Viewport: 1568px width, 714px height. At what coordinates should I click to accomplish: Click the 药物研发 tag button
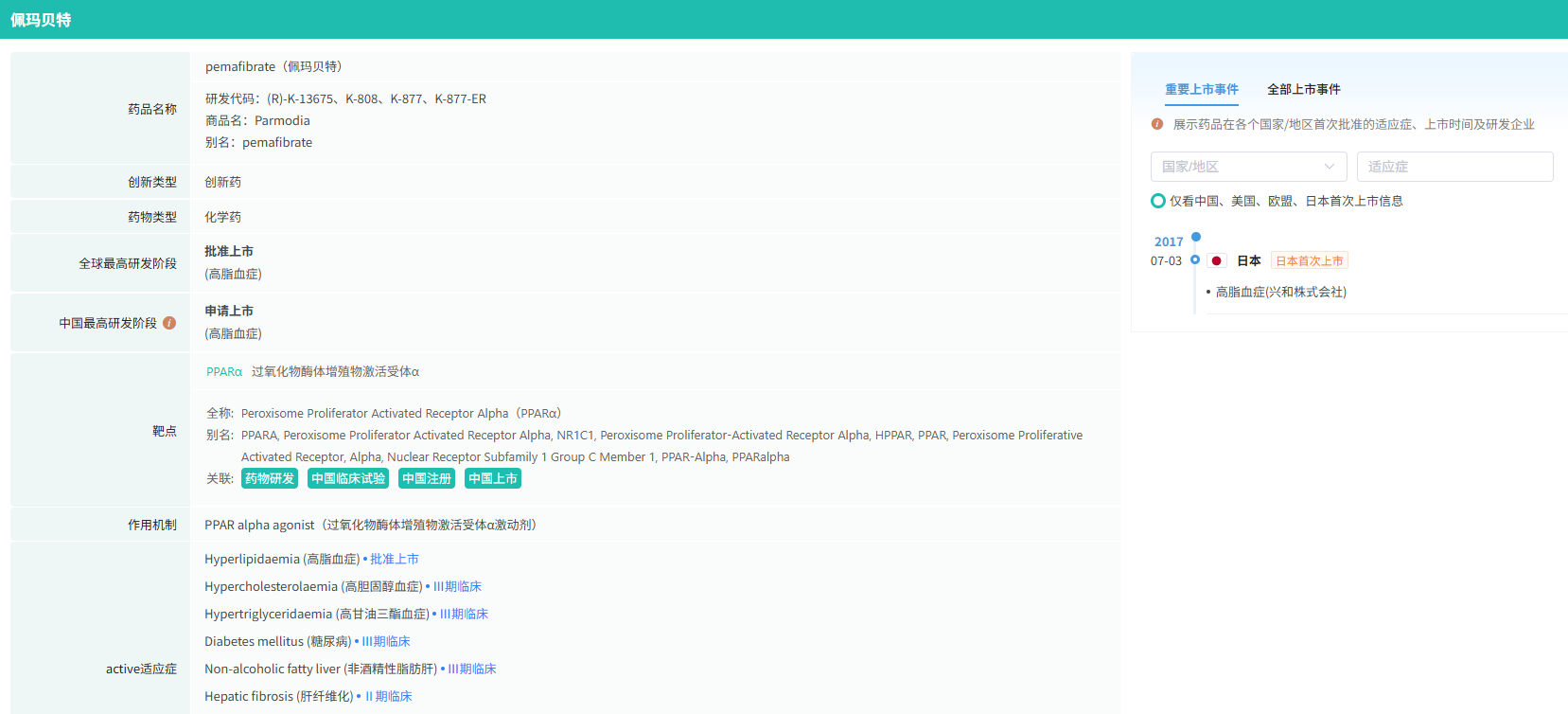point(270,478)
